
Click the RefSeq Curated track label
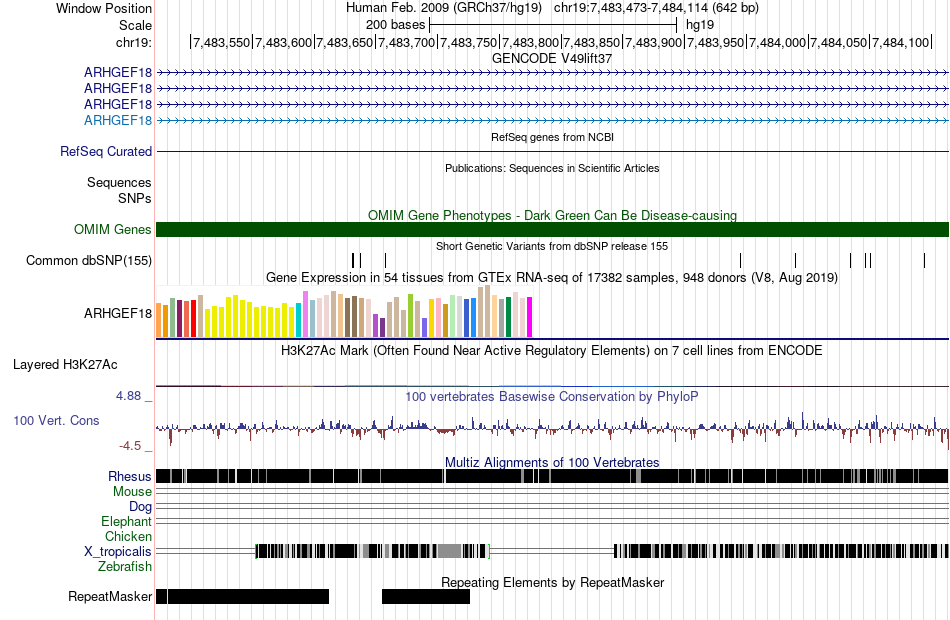pos(105,152)
